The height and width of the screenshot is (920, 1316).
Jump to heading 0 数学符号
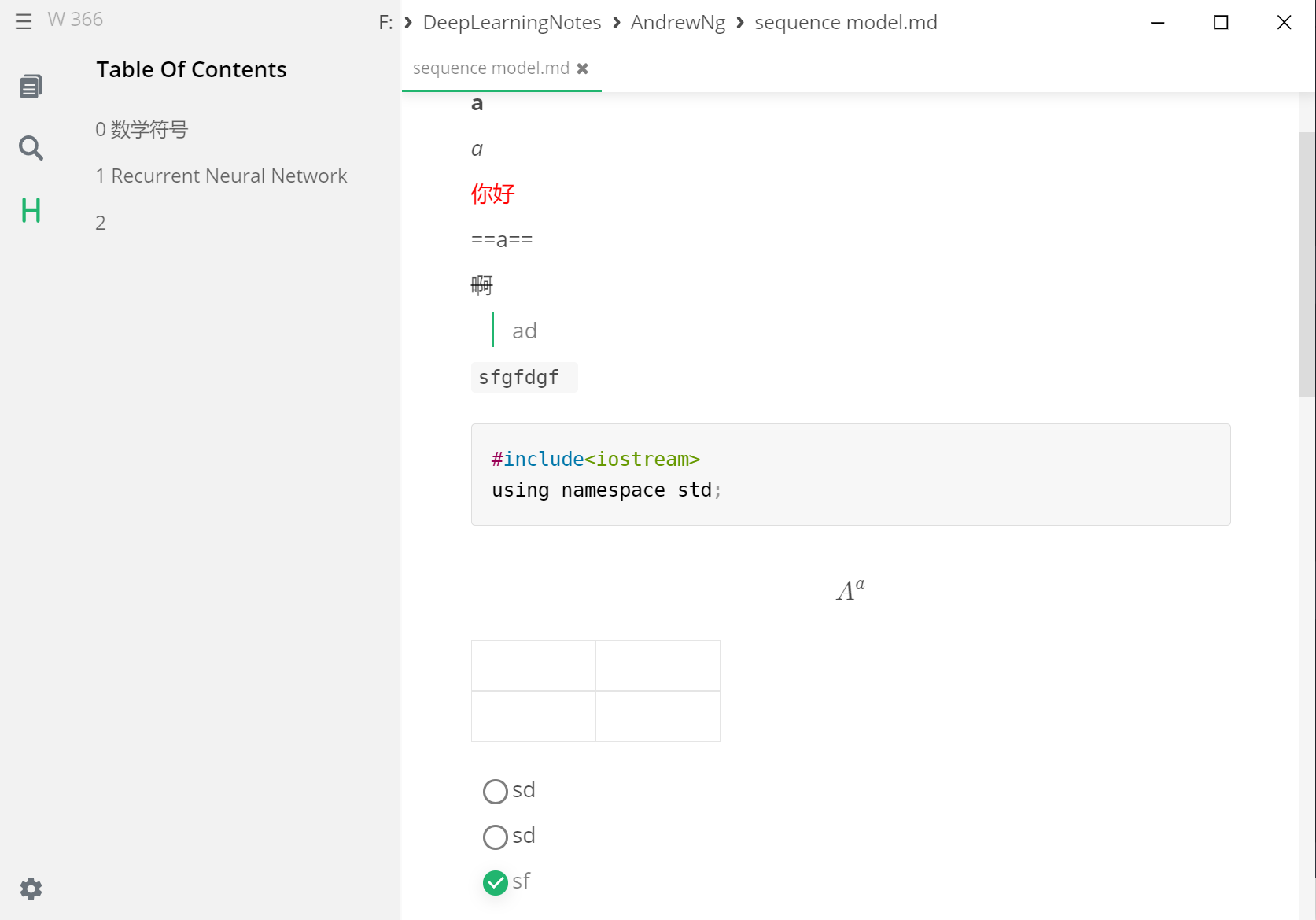pyautogui.click(x=142, y=130)
